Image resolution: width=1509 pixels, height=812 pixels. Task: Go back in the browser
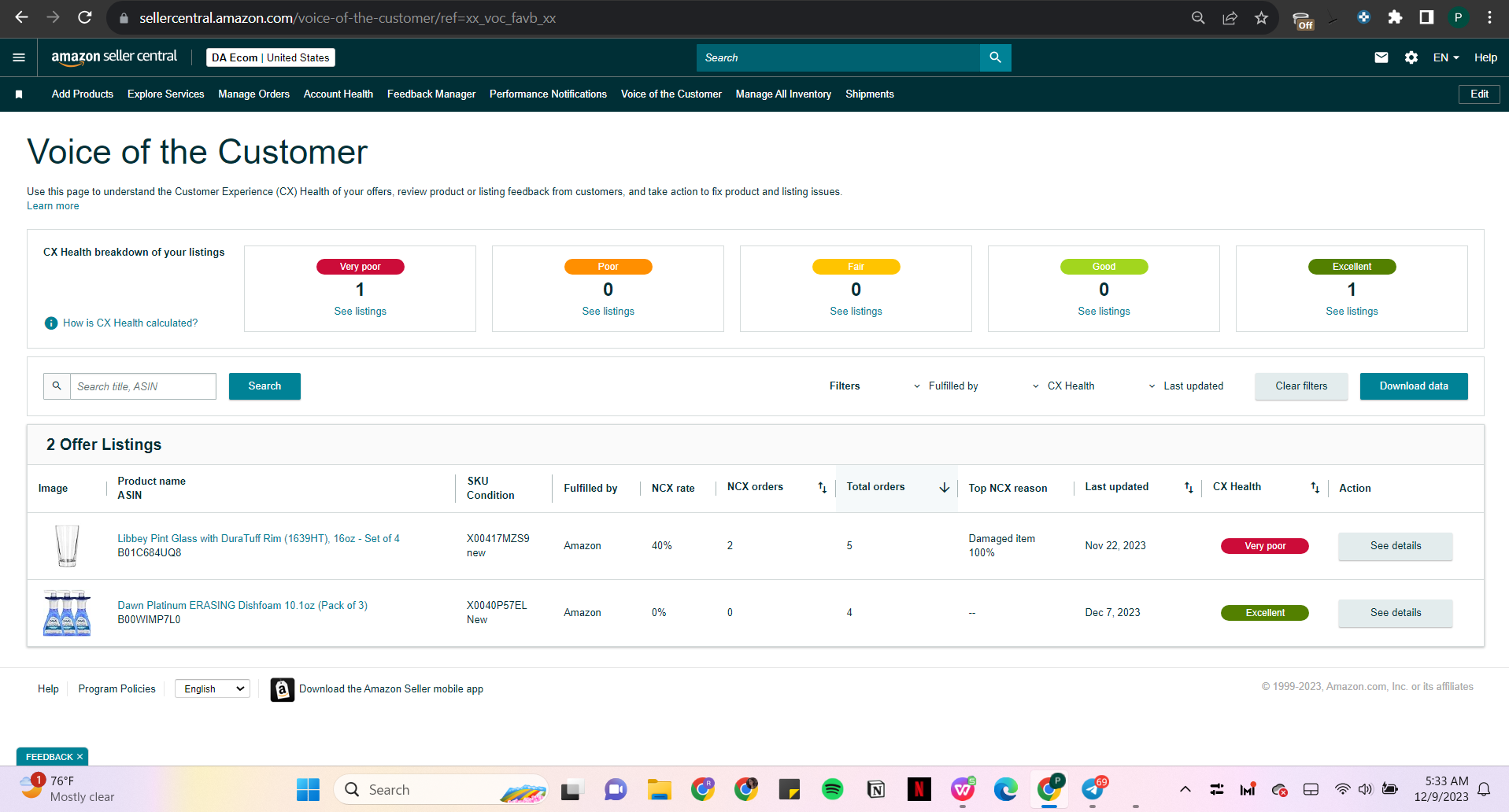21,17
